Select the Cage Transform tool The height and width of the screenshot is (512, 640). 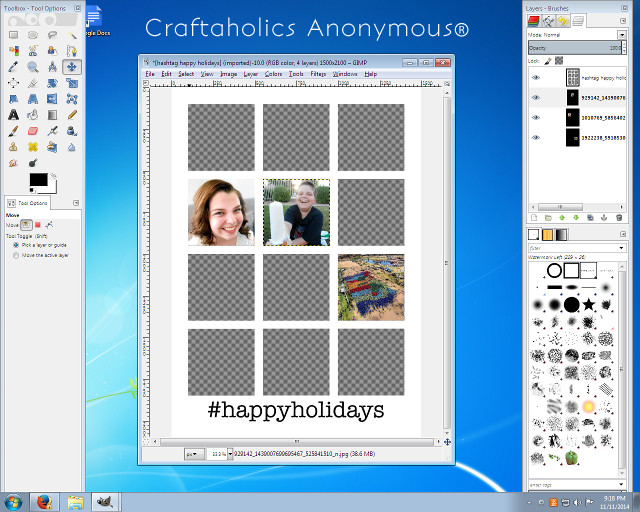[72, 99]
